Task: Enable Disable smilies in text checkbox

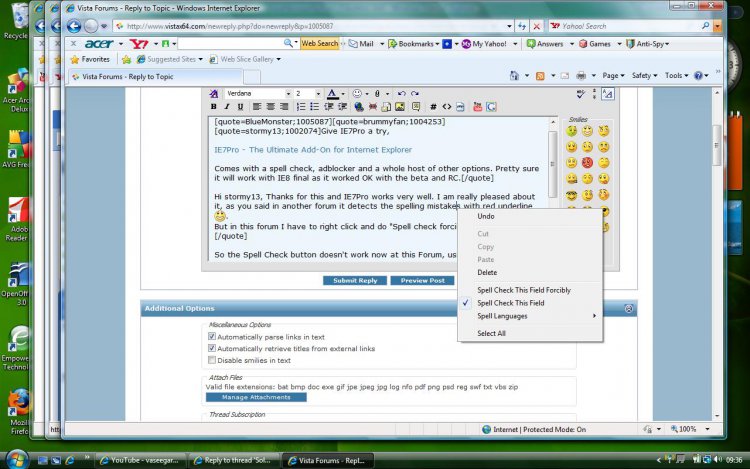Action: click(x=212, y=360)
